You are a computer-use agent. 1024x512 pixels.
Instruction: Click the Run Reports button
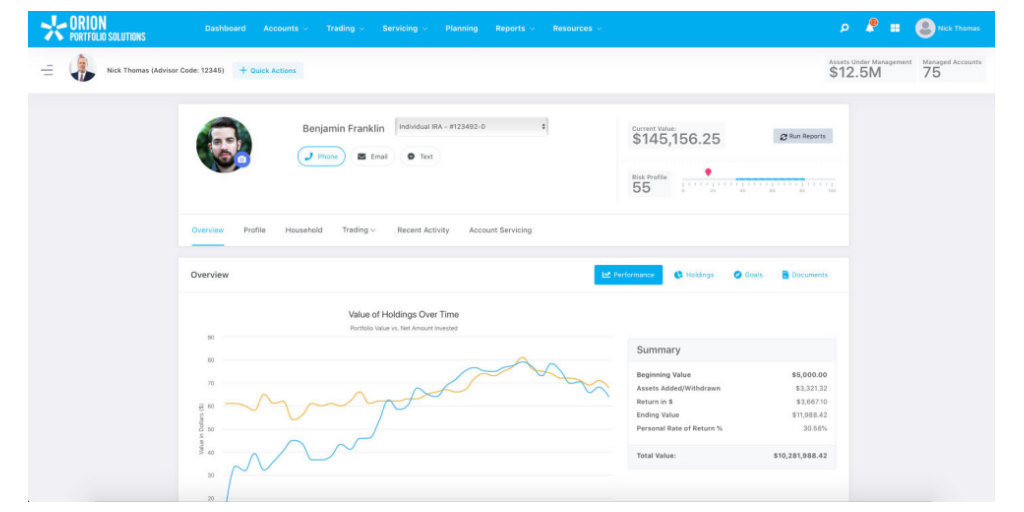802,136
